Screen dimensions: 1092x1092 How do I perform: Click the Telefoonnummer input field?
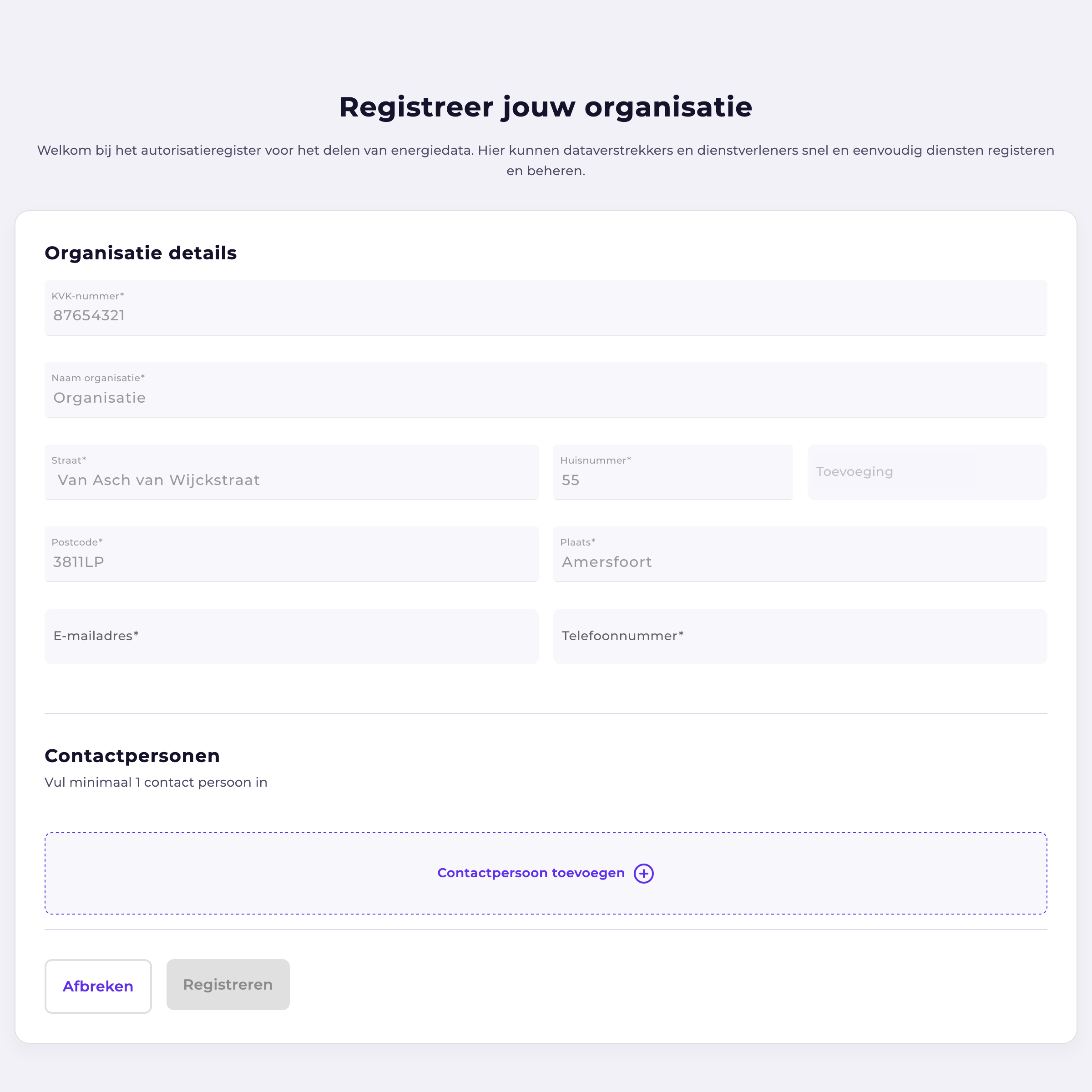[x=800, y=637]
